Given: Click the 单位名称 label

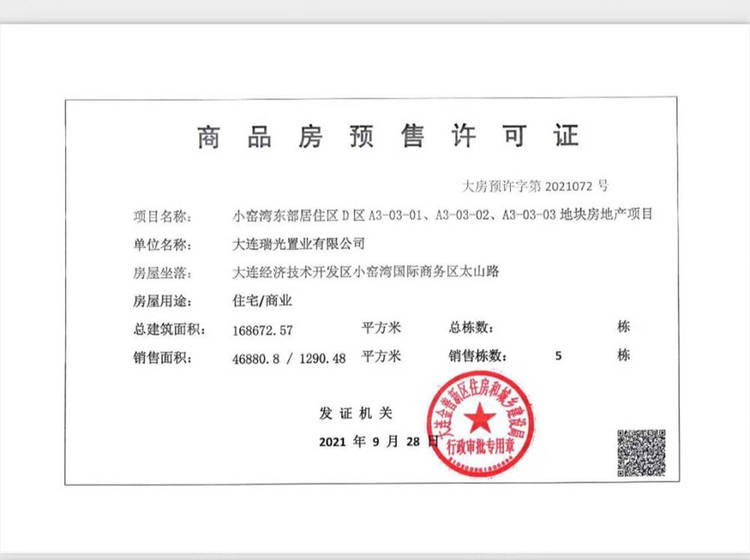Looking at the screenshot, I should (160, 243).
